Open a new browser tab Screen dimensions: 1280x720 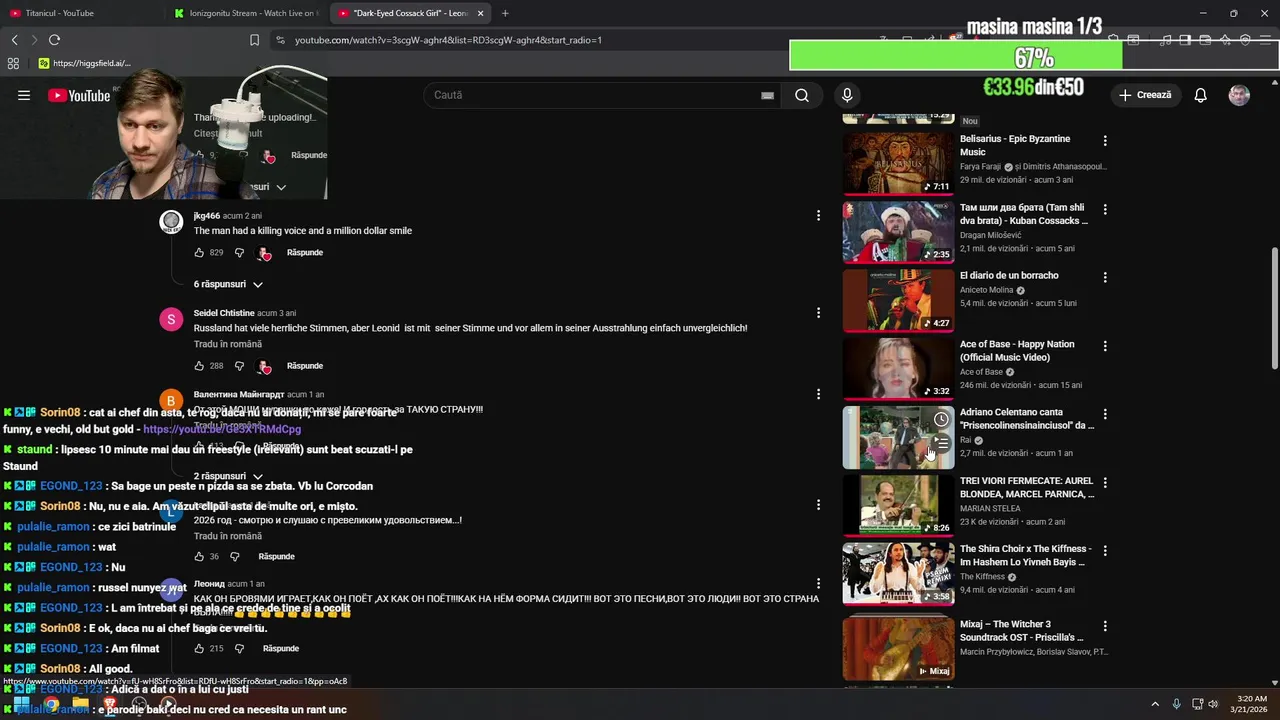(x=505, y=13)
